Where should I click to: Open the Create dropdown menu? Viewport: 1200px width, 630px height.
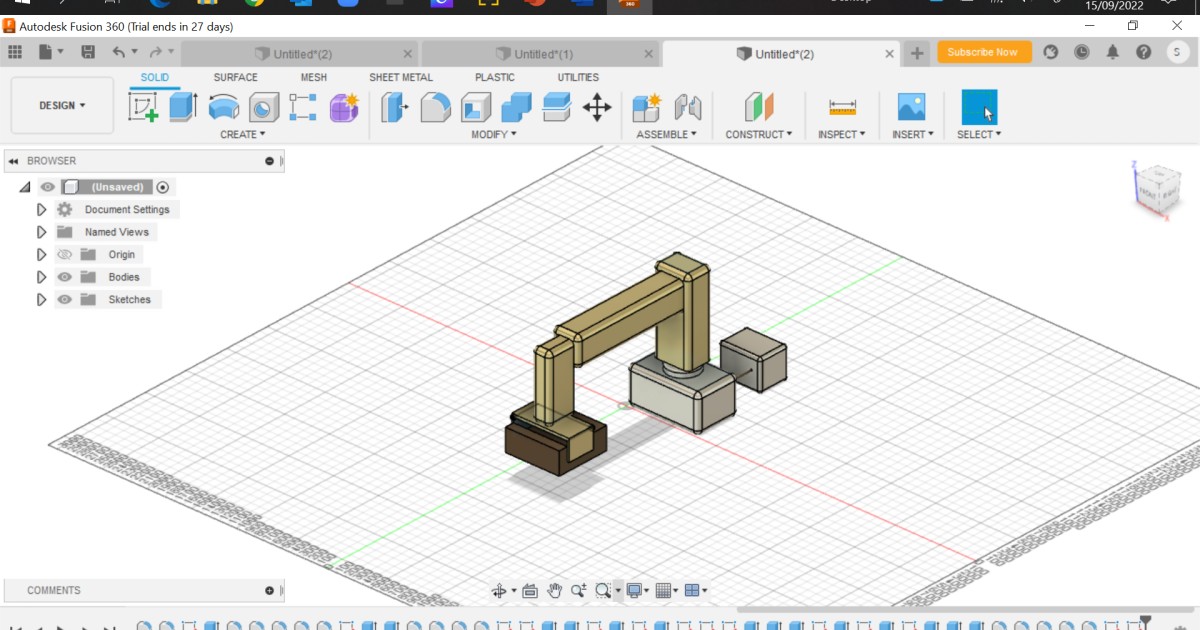[x=242, y=134]
